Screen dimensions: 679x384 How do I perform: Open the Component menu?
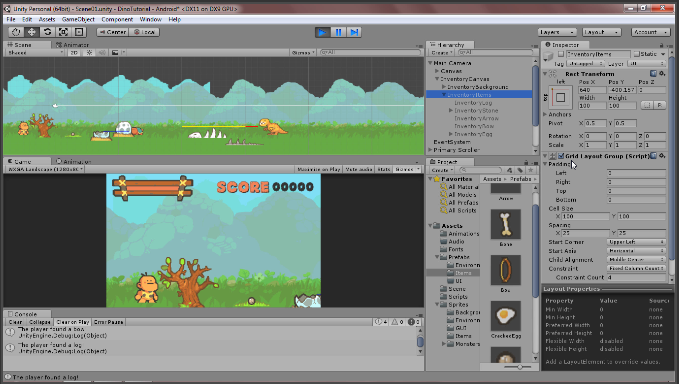117,19
